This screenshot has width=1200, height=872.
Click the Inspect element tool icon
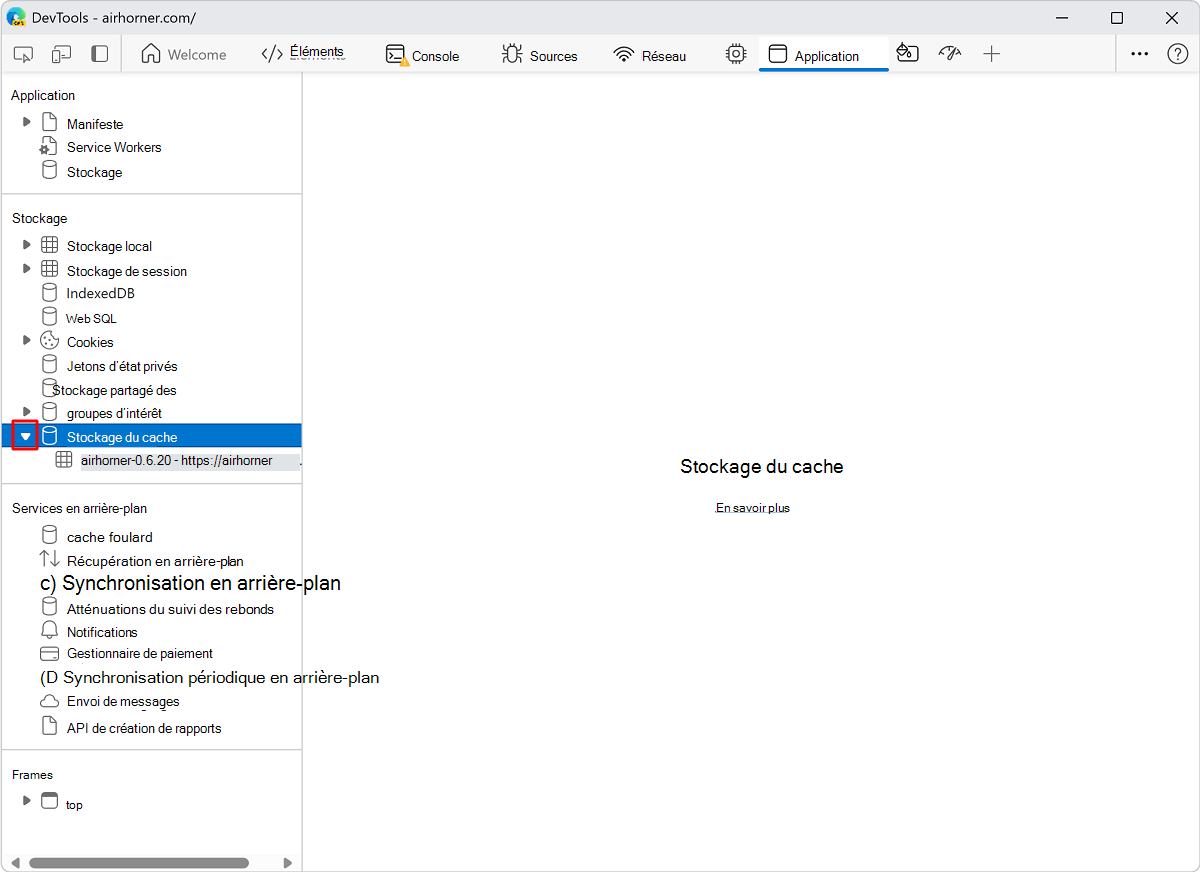tap(25, 54)
